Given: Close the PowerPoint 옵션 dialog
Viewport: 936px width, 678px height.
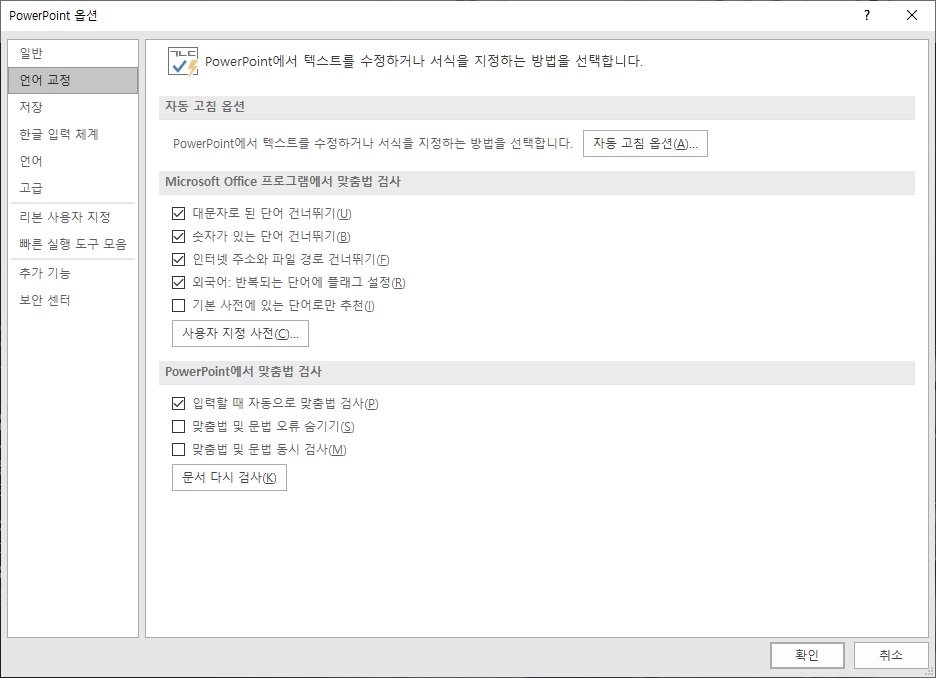Looking at the screenshot, I should tap(912, 16).
